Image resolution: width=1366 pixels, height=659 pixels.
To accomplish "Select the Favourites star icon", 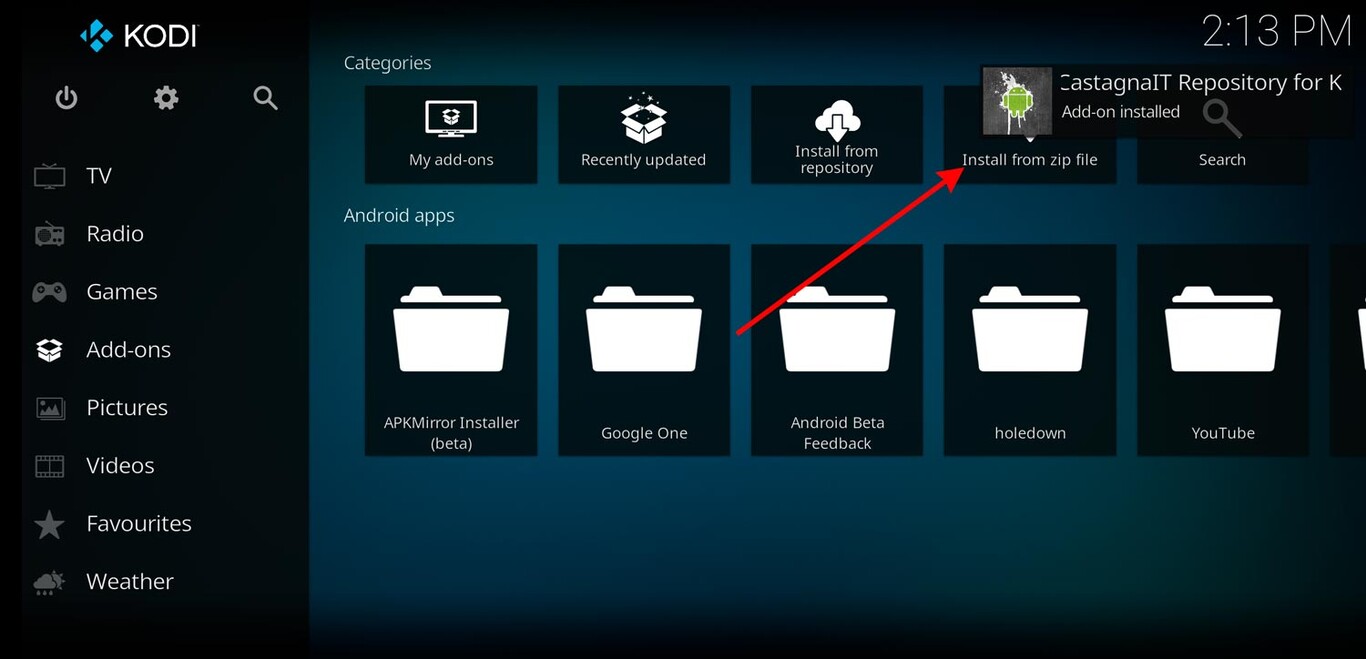I will click(x=50, y=524).
